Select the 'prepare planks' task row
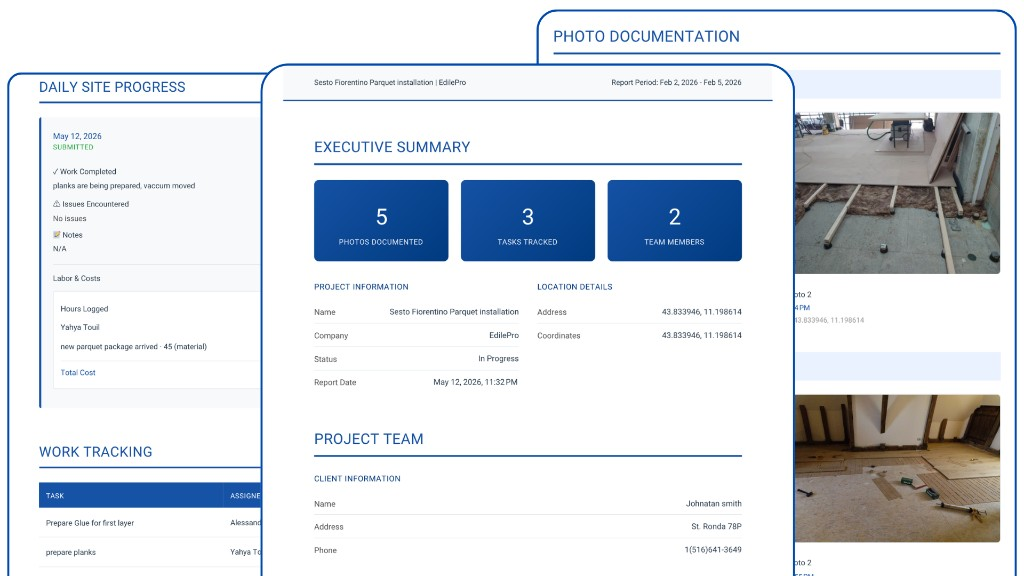This screenshot has height=576, width=1024. coord(150,552)
